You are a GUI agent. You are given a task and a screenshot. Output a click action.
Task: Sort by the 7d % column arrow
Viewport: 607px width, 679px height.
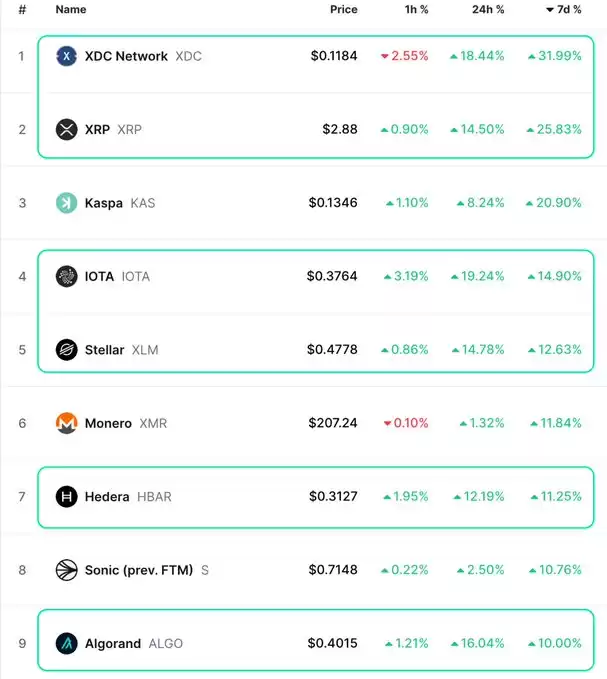550,10
